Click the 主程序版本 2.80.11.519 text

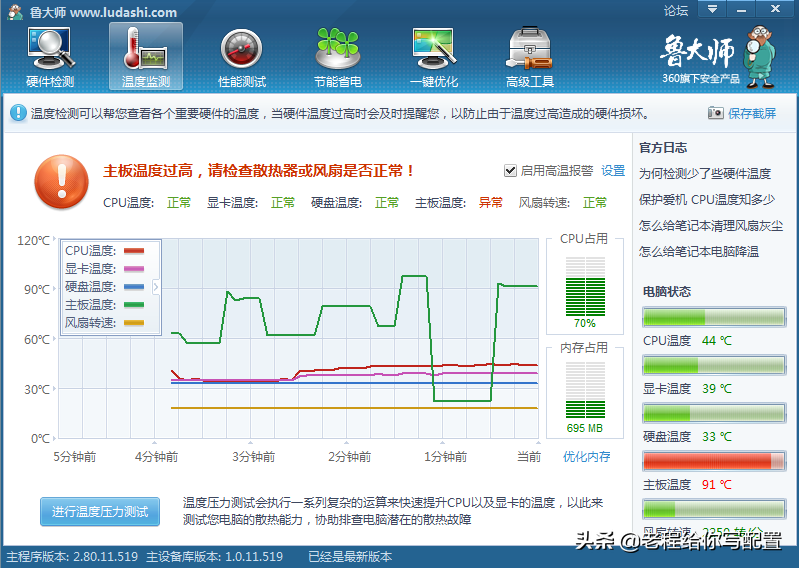(72, 556)
